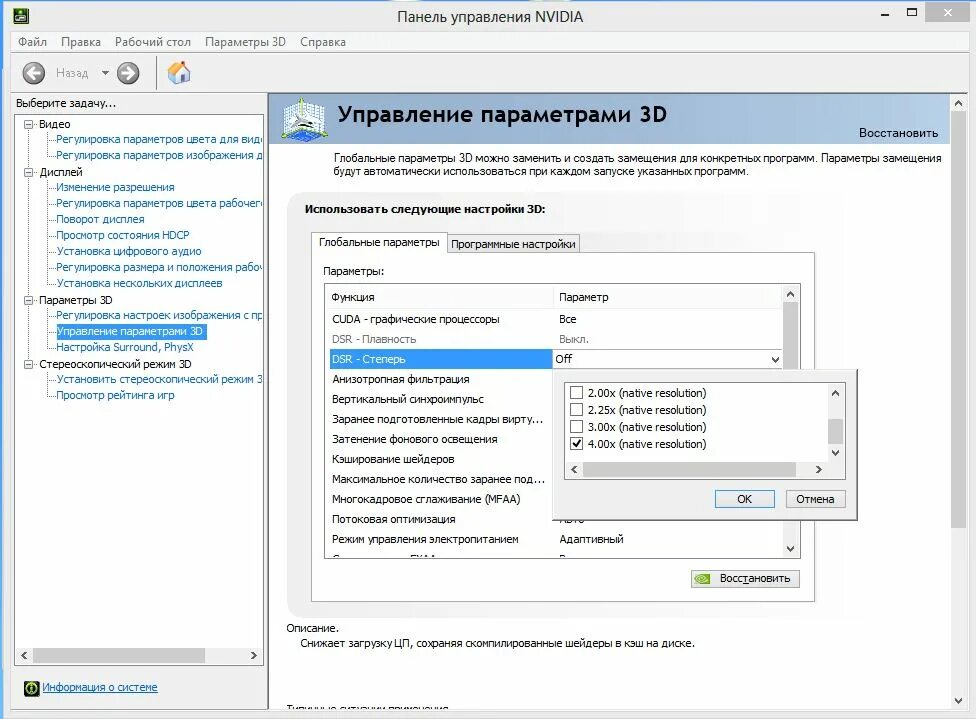Viewport: 976px width, 719px height.
Task: Check the 2.25x (native resolution) box
Action: (576, 410)
